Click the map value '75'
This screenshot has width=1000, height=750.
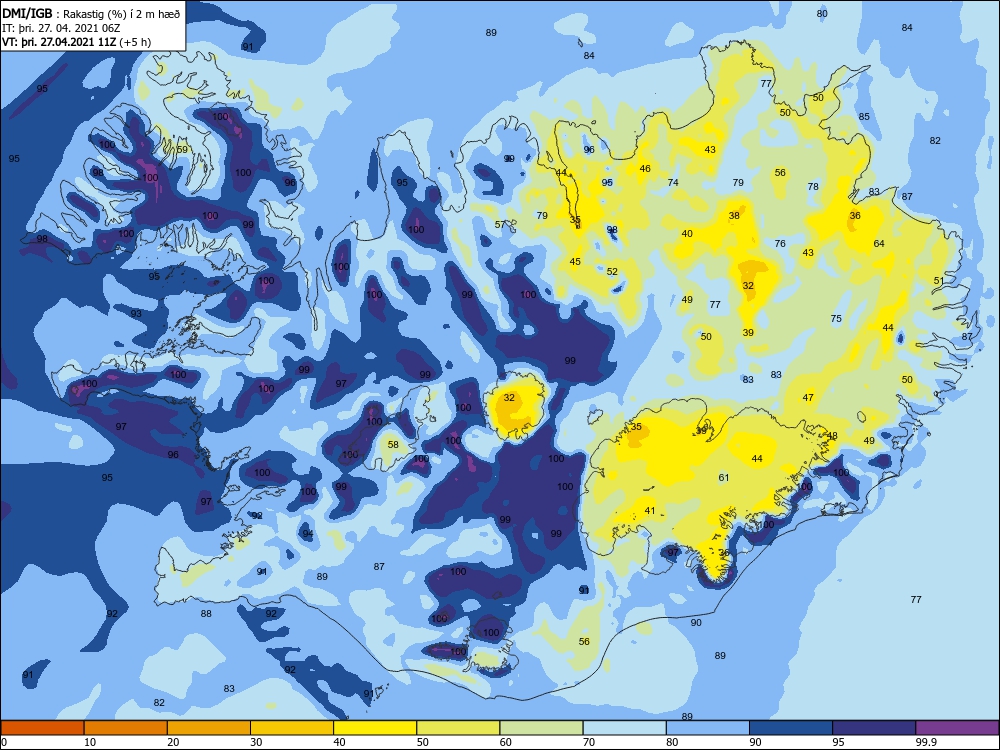click(x=836, y=319)
